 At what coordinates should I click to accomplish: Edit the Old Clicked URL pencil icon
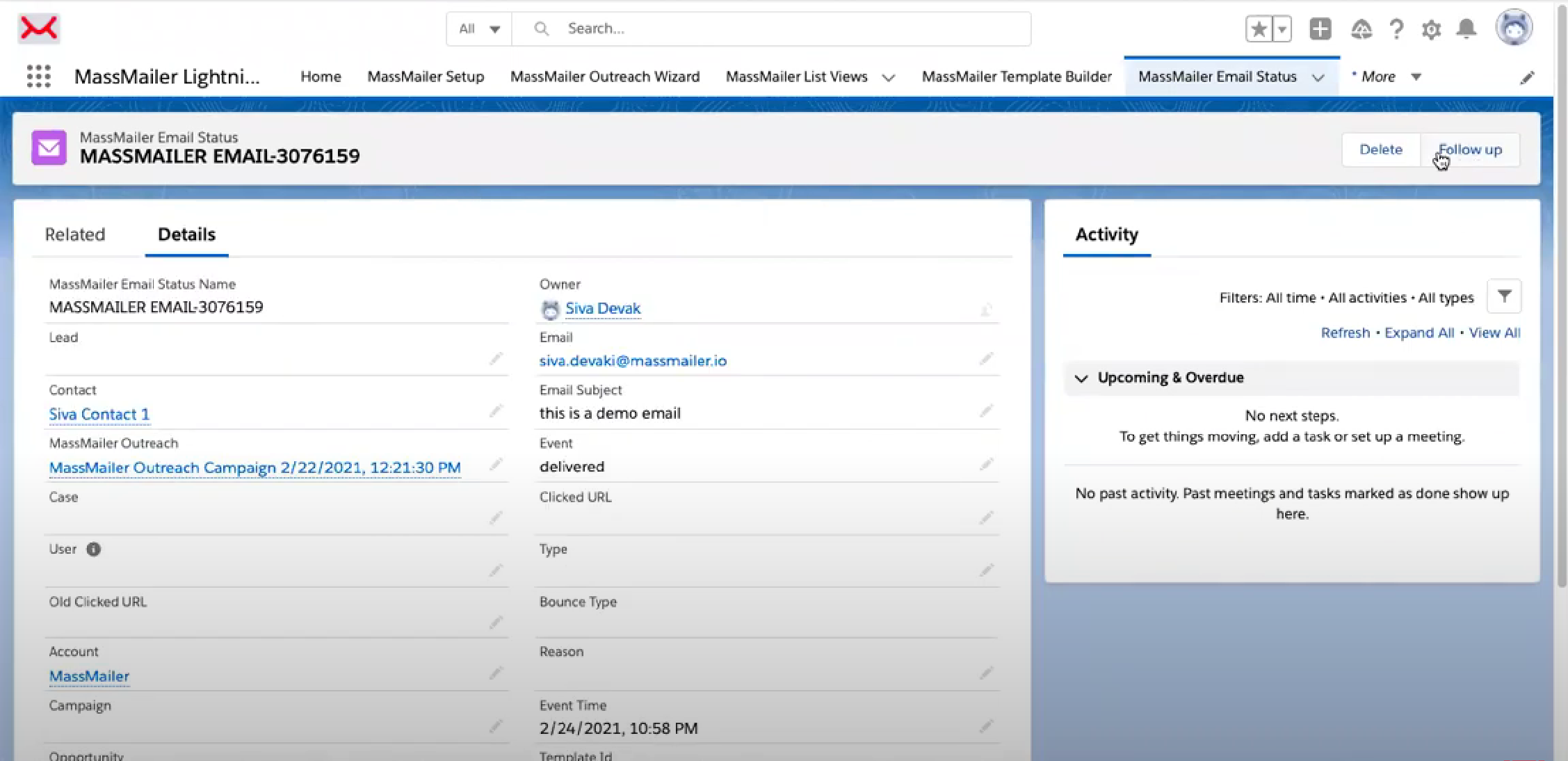tap(496, 622)
